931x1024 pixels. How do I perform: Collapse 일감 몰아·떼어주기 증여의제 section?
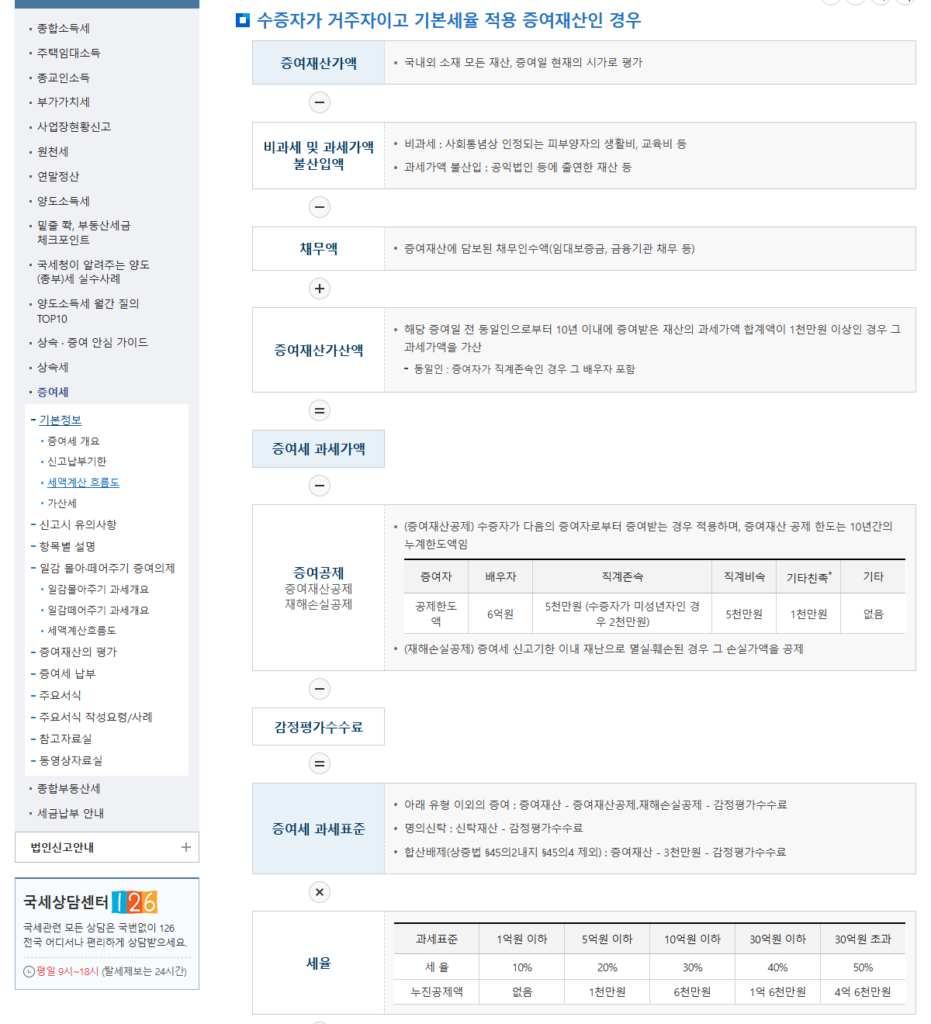tap(107, 568)
